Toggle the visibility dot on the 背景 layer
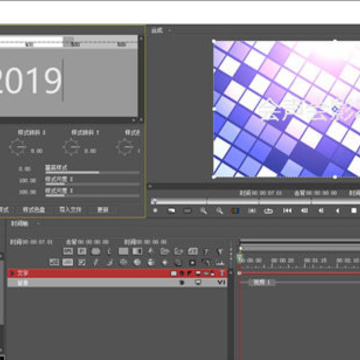This screenshot has width=360, height=360. pos(182,283)
